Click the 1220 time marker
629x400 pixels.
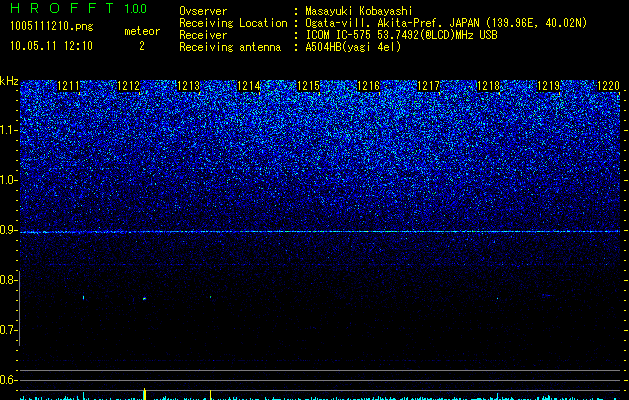click(x=609, y=86)
